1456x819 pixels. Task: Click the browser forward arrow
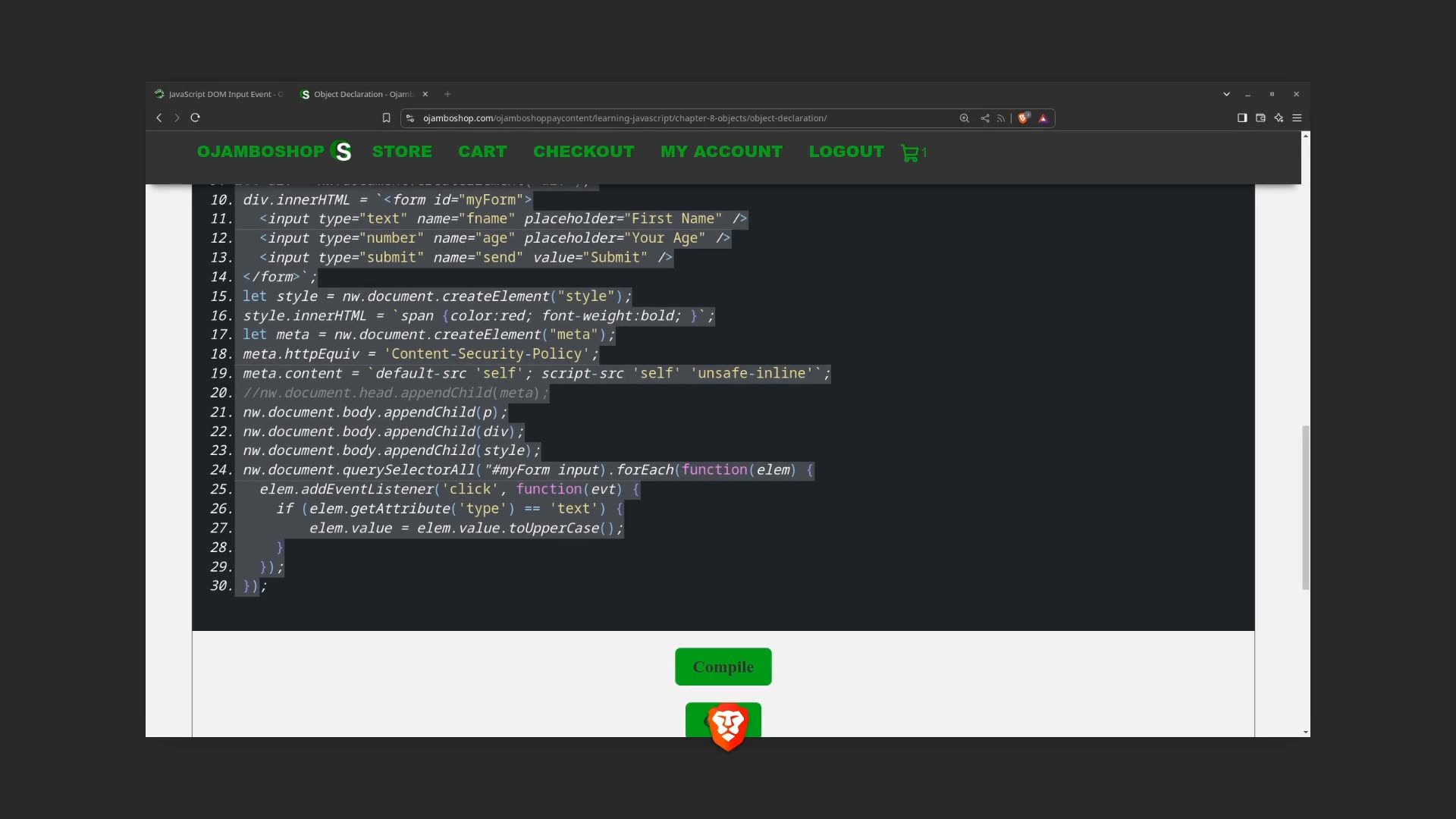[x=177, y=118]
